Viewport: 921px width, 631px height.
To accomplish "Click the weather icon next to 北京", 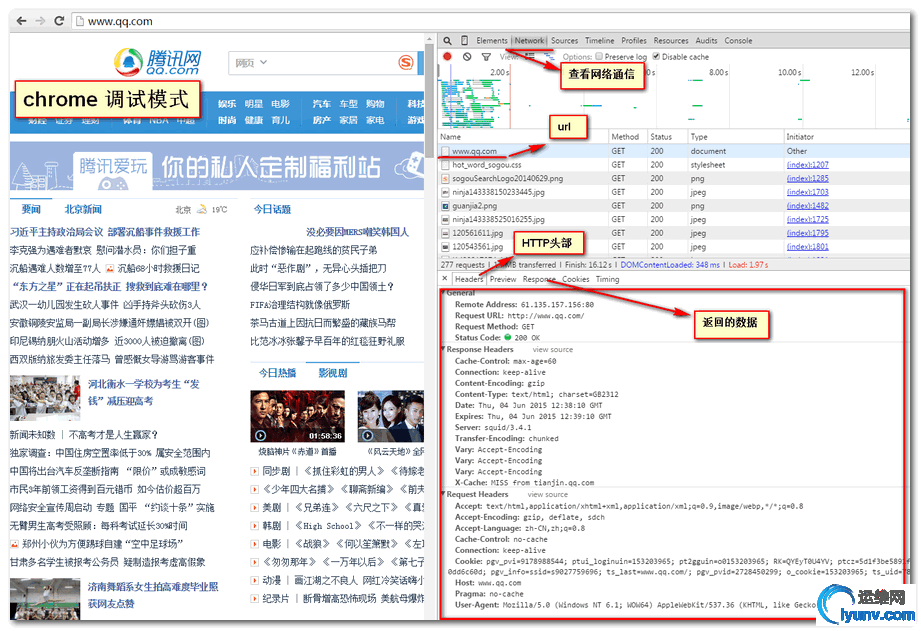I will (x=201, y=209).
